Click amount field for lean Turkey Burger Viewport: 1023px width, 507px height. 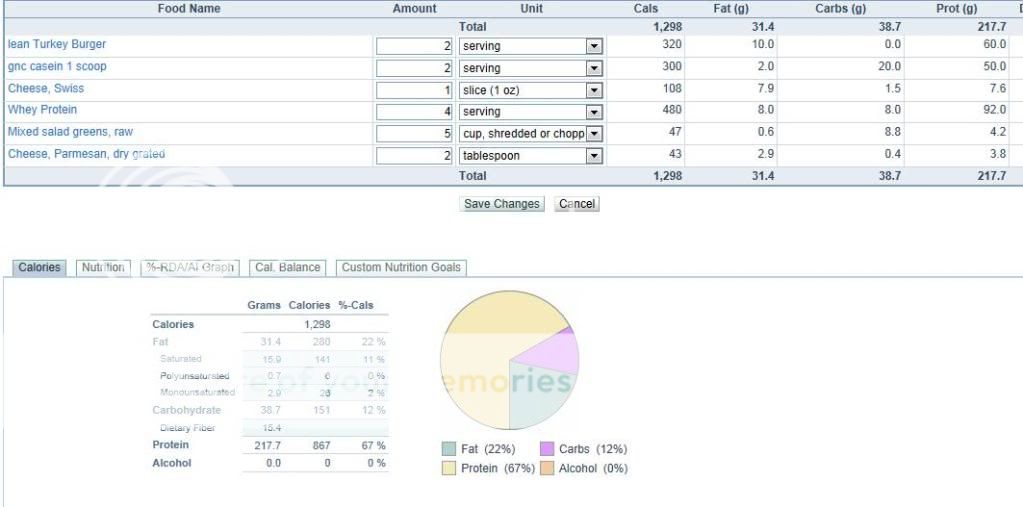(414, 46)
